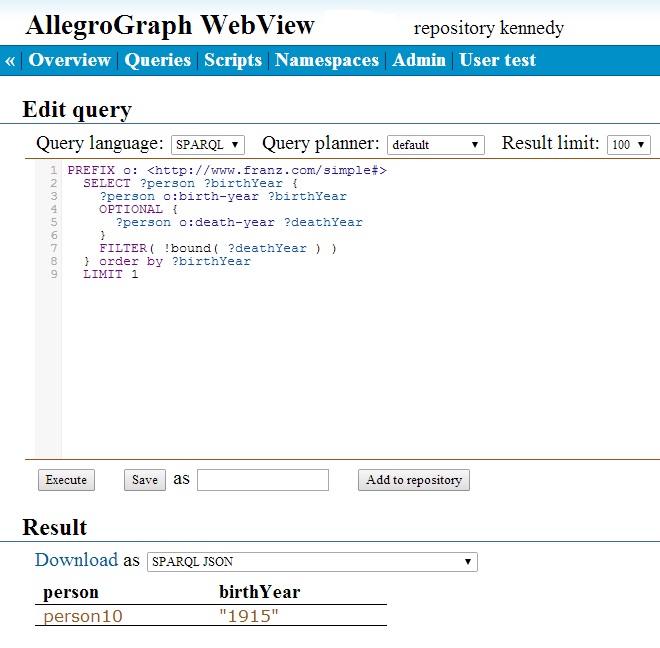This screenshot has width=660, height=648.
Task: Open the Query planner default dropdown
Action: pos(436,145)
